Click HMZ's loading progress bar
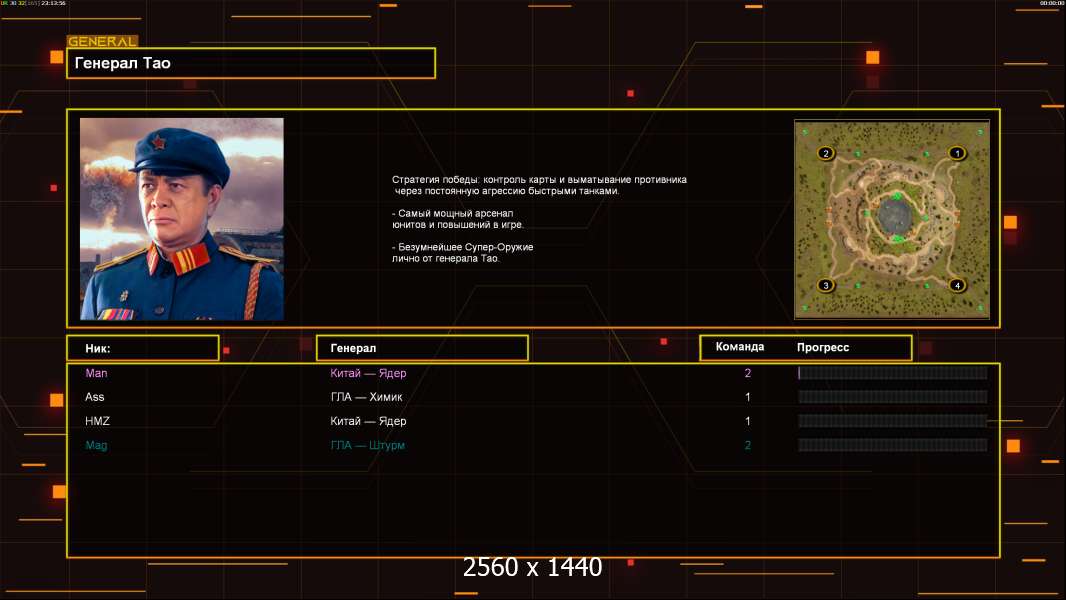 (x=893, y=421)
